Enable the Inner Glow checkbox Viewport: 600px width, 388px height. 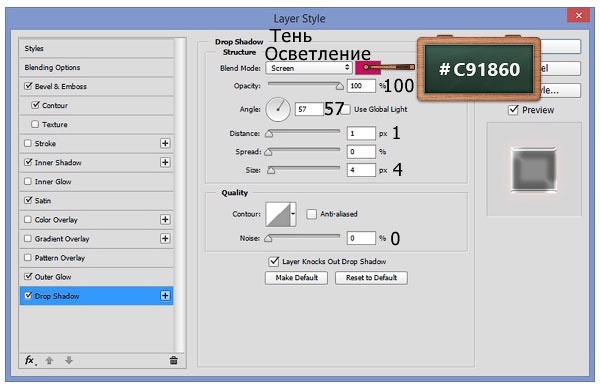28,181
